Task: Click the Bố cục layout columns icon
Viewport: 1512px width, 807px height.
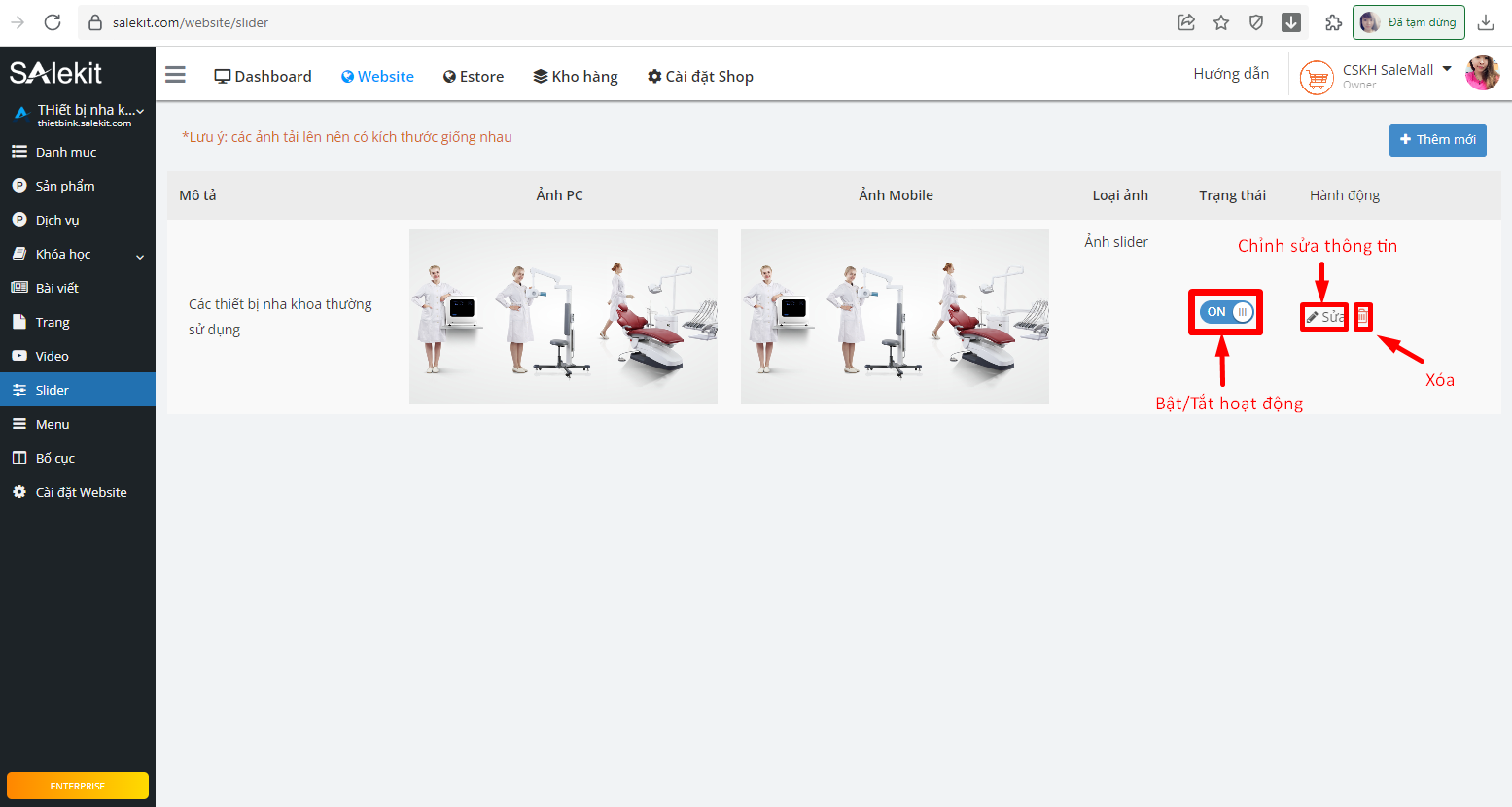Action: pyautogui.click(x=18, y=458)
